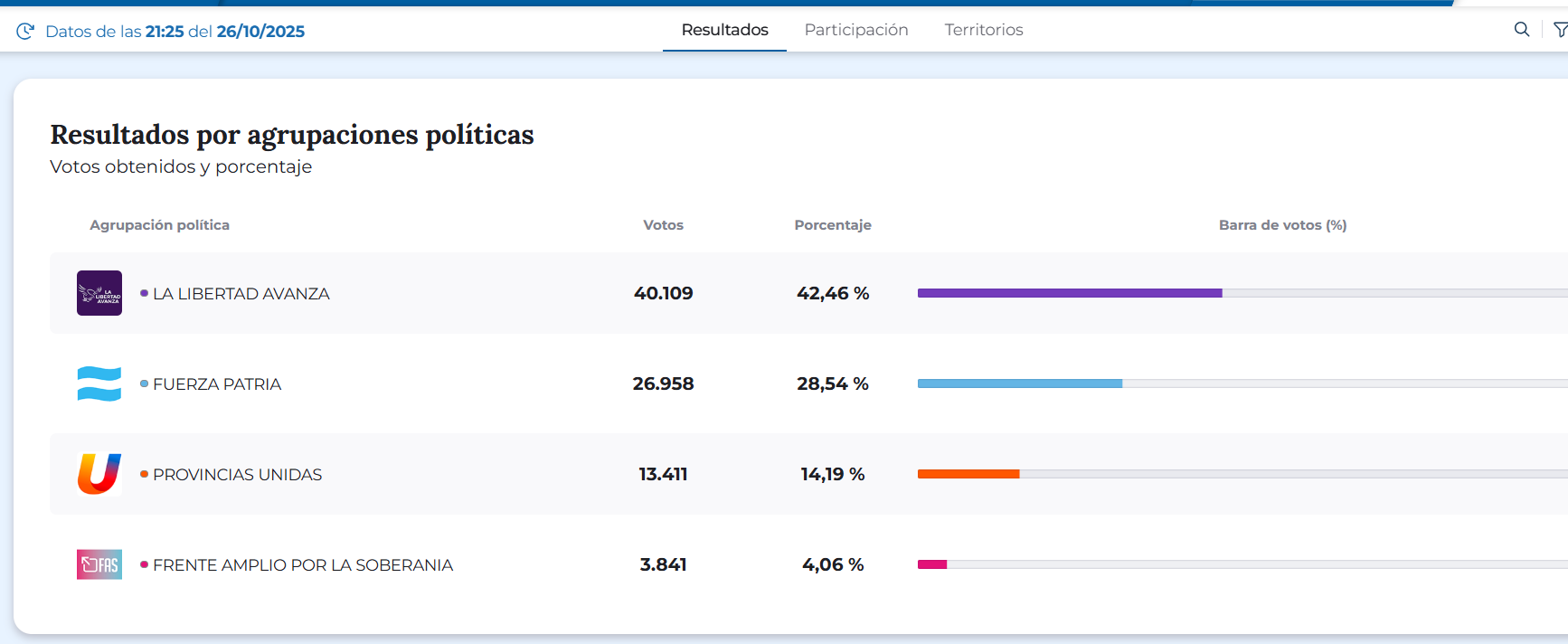Open the filter funnel icon
The height and width of the screenshot is (644, 1568).
[x=1560, y=30]
